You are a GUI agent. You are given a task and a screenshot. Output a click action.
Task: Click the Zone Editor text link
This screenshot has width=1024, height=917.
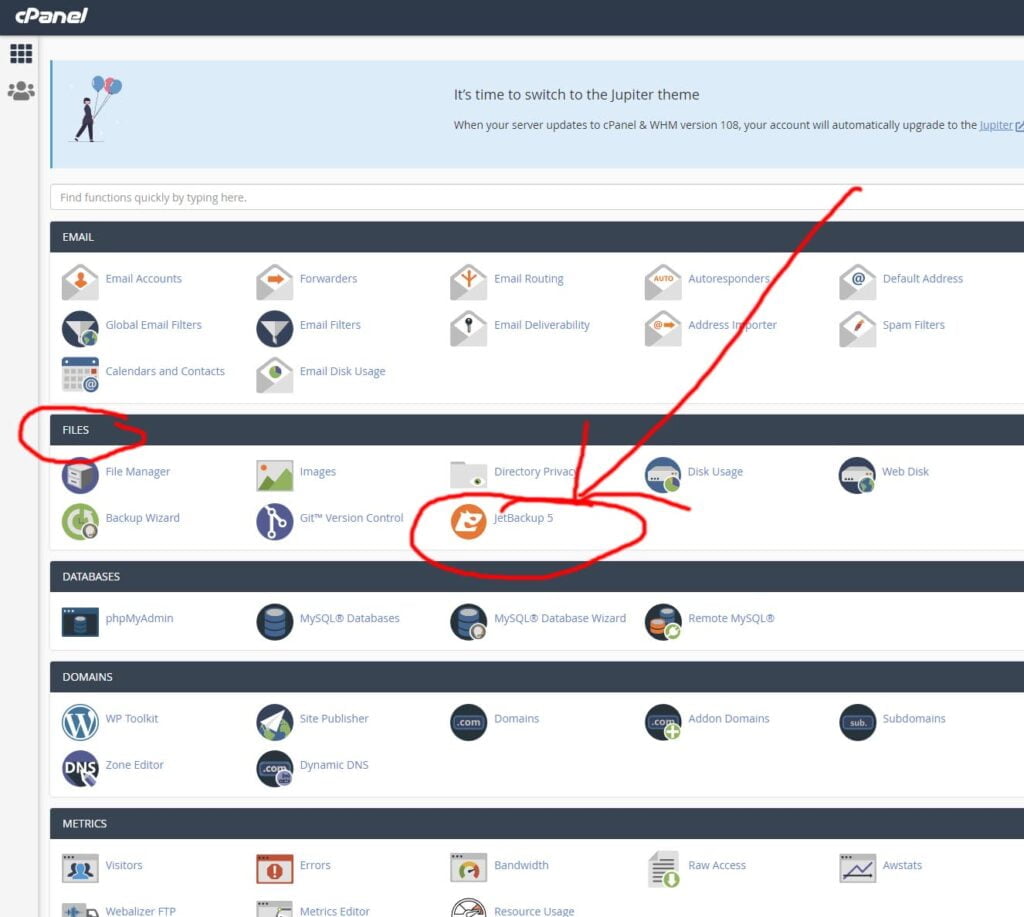135,765
